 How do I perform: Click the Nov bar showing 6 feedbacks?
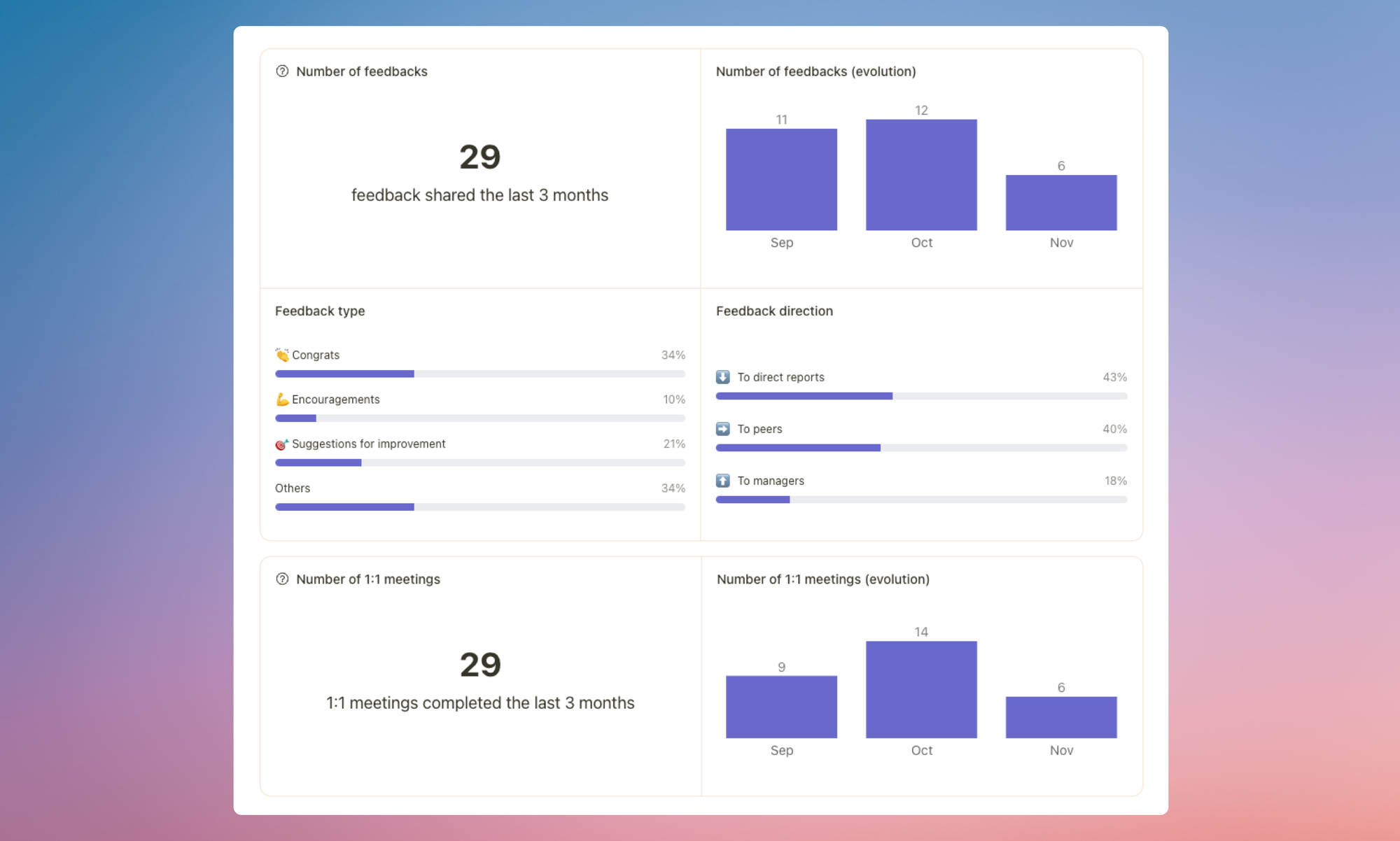[1061, 202]
